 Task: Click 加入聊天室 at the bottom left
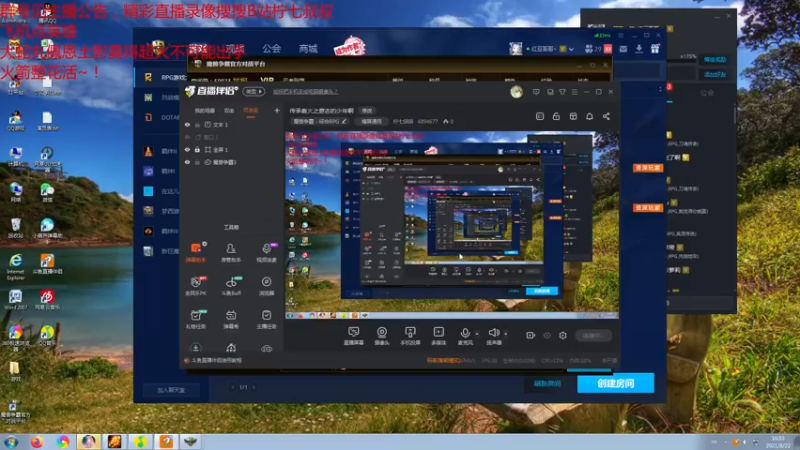pos(171,390)
